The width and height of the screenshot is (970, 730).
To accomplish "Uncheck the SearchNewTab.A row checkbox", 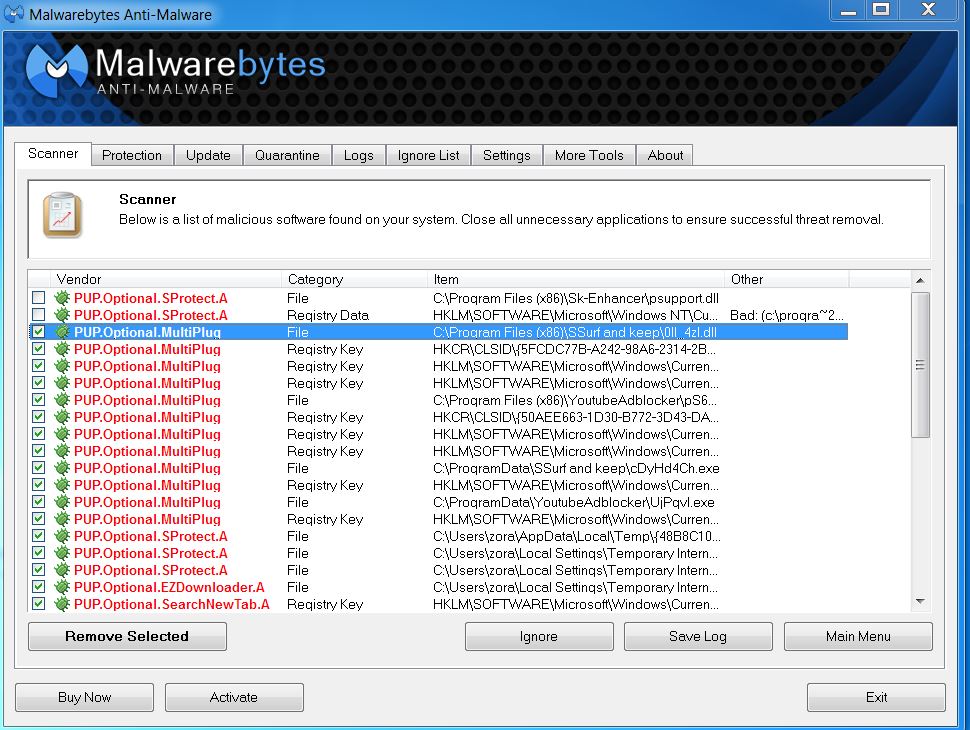I will point(38,603).
